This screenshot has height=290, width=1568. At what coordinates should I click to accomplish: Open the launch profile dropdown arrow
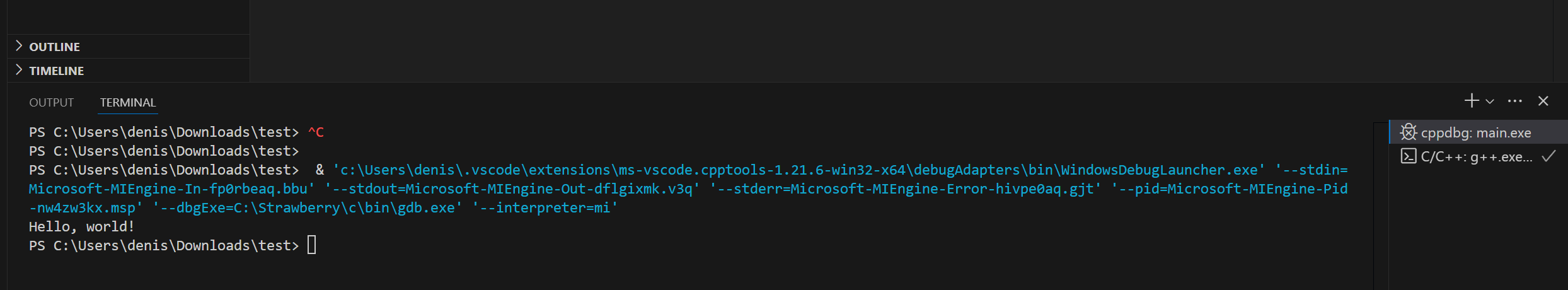point(1490,101)
